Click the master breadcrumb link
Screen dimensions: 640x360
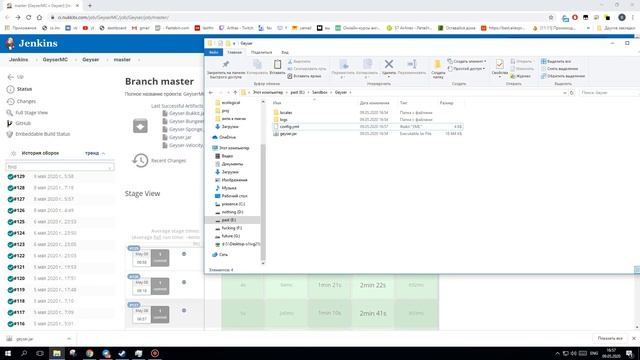[x=122, y=60]
